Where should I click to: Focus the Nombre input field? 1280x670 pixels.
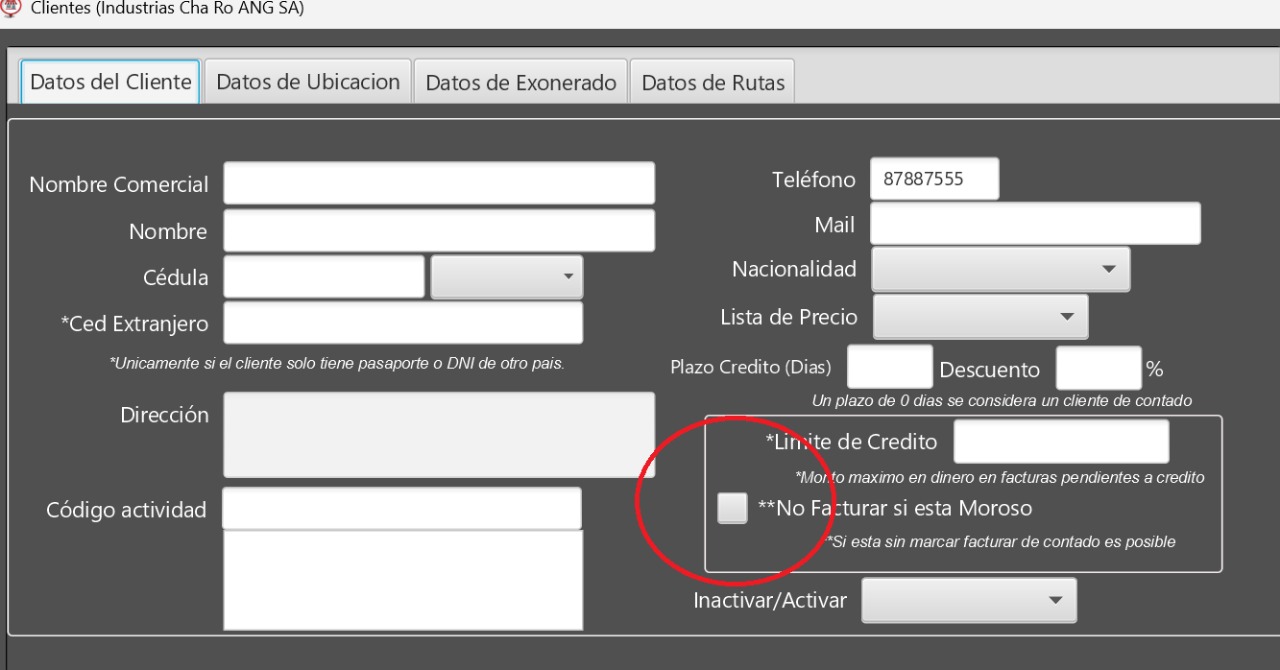pos(439,231)
